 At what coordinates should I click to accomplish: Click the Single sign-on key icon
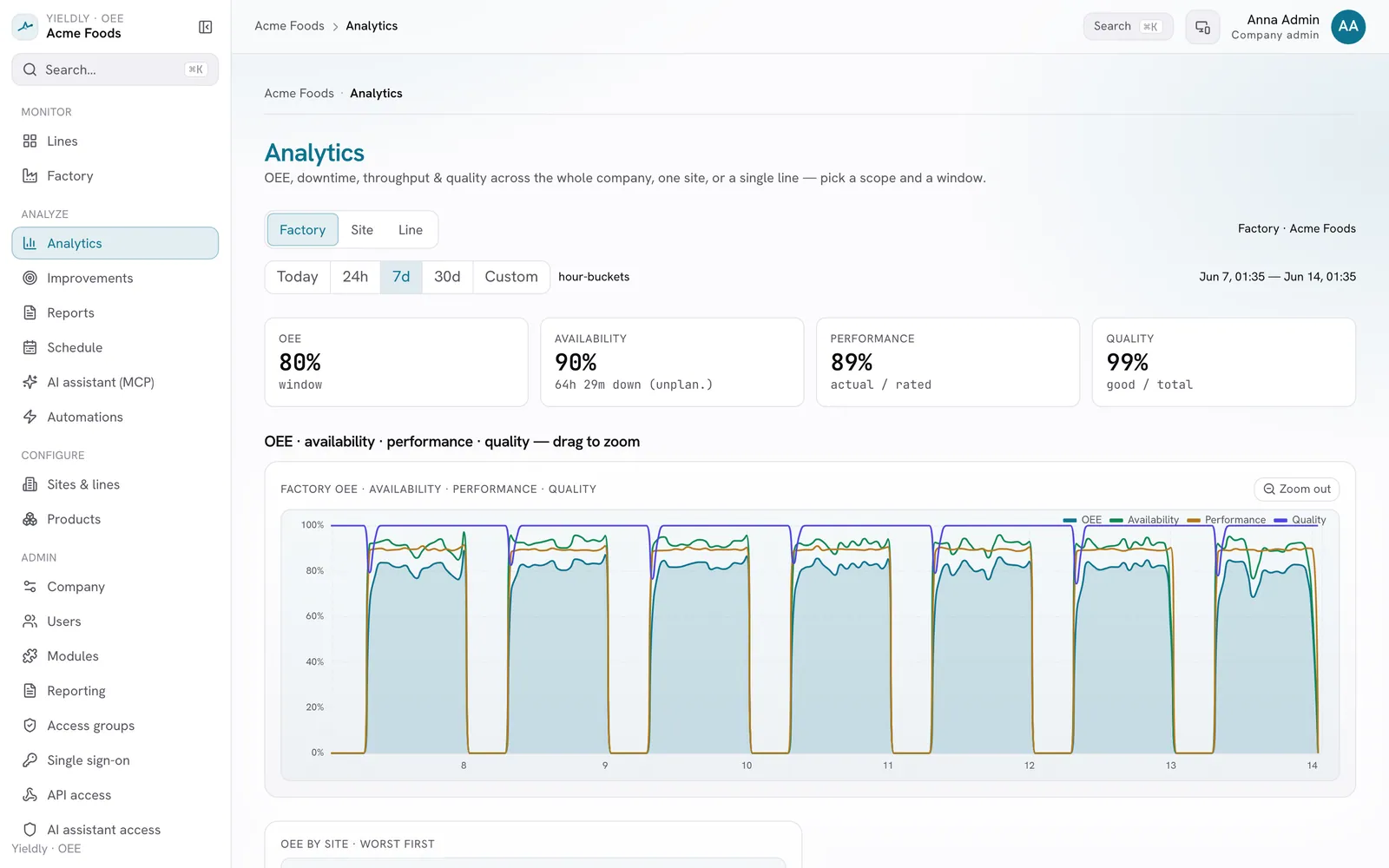(30, 760)
